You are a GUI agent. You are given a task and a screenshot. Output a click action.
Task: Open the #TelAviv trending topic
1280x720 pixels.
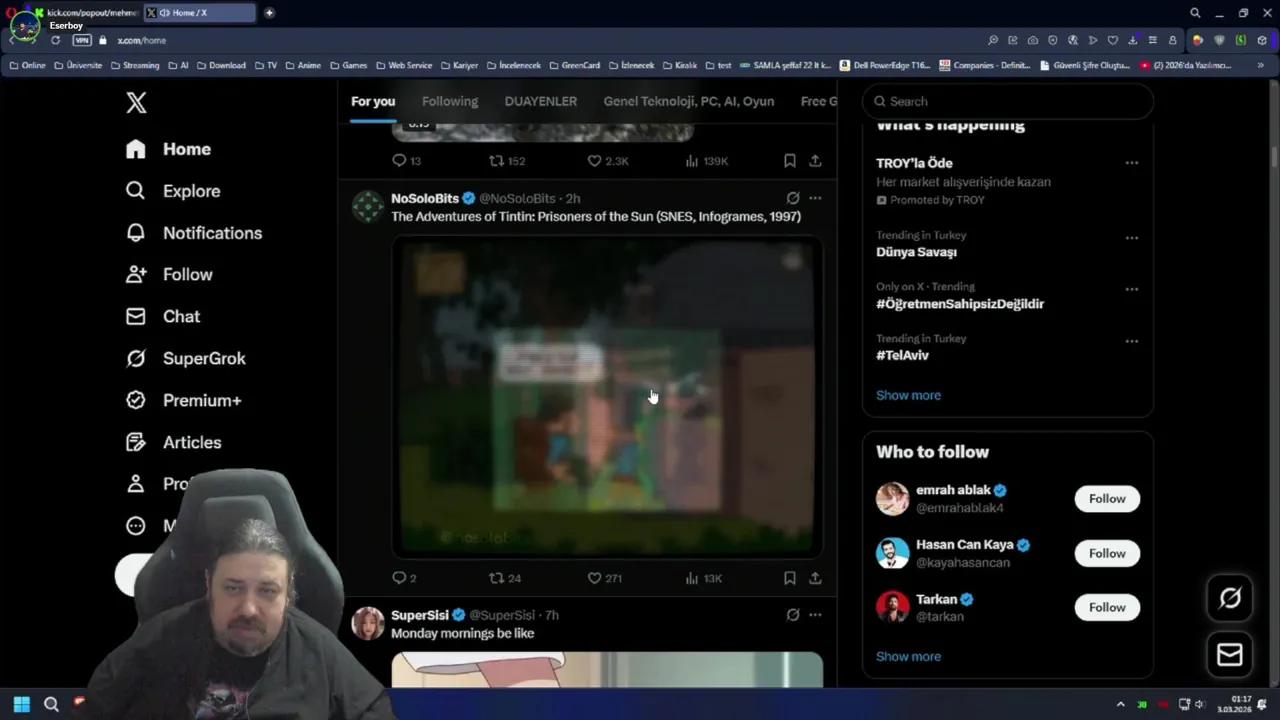(902, 355)
